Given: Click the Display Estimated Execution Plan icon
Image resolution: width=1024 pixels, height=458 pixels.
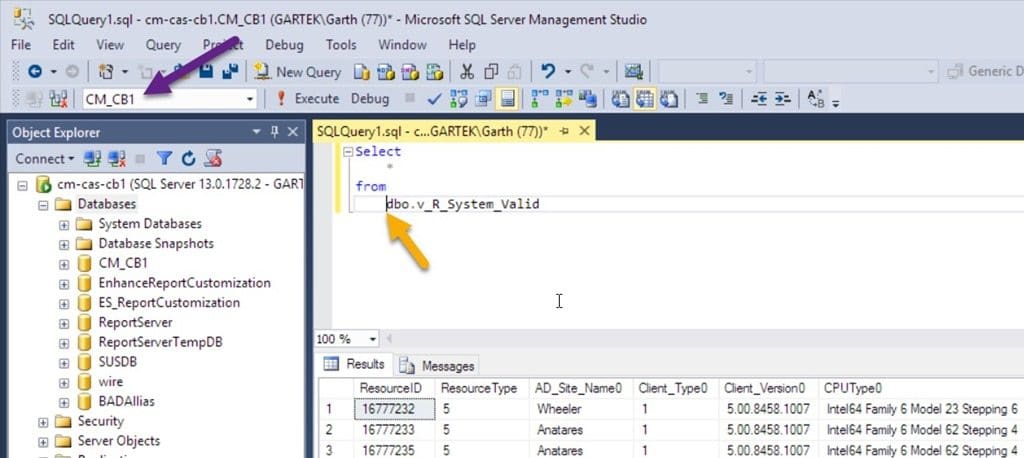Looking at the screenshot, I should coord(459,99).
